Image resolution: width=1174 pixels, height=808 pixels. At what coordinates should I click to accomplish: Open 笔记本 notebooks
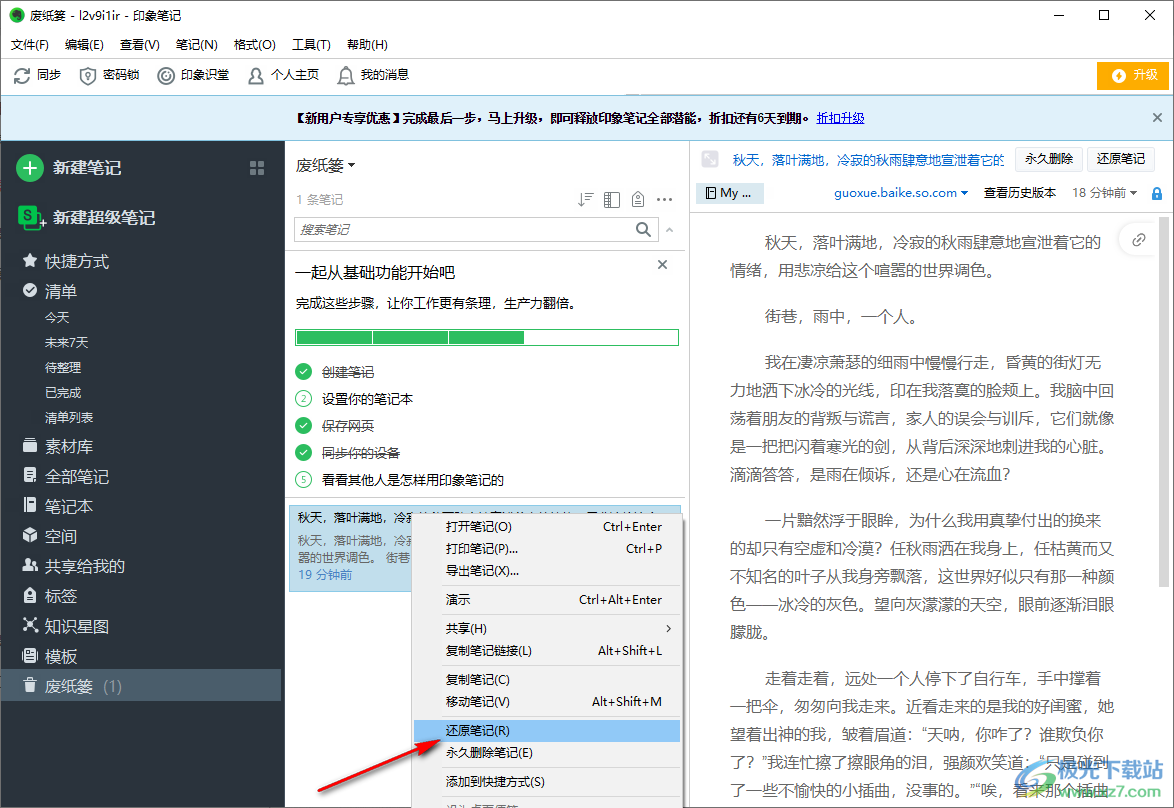[58, 506]
